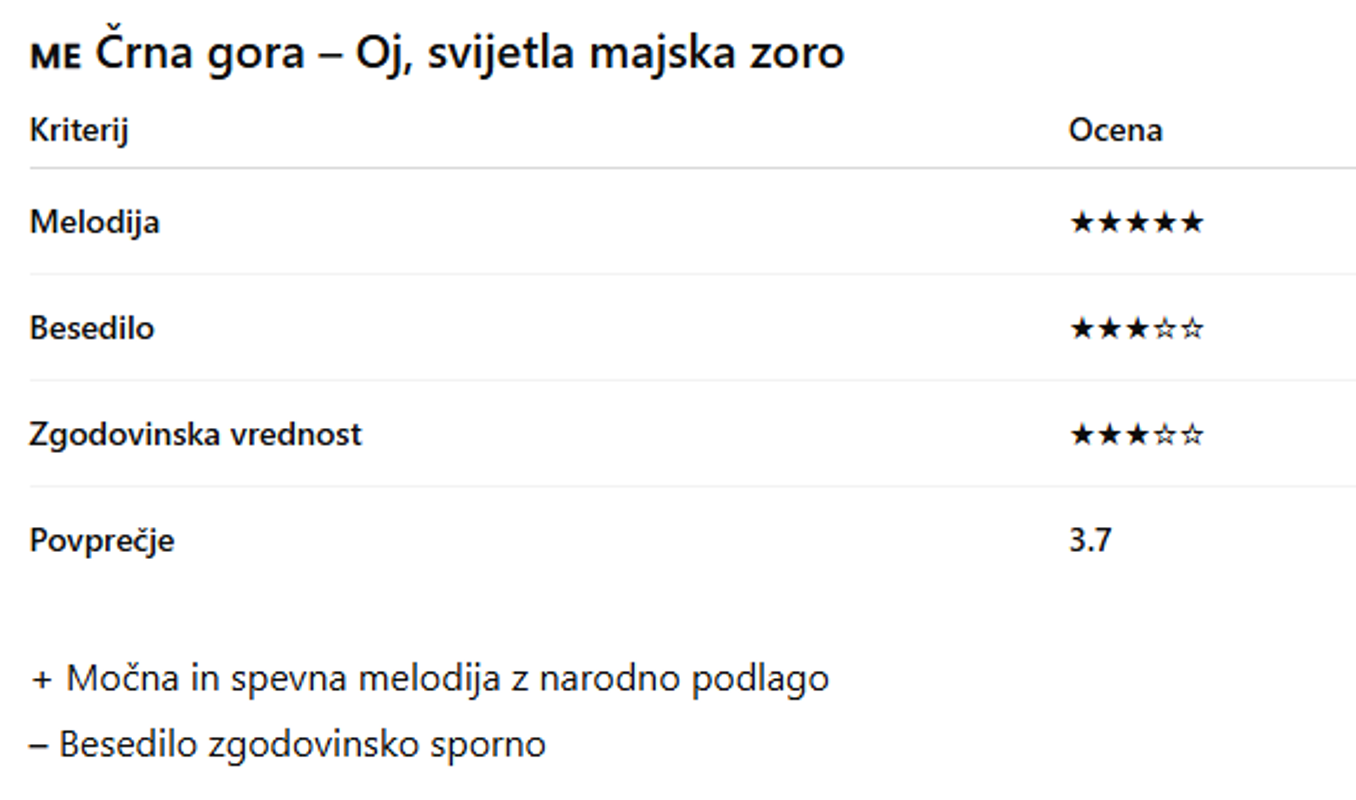1356x800 pixels.
Task: Click the third star of Melodija rating
Action: click(1137, 222)
